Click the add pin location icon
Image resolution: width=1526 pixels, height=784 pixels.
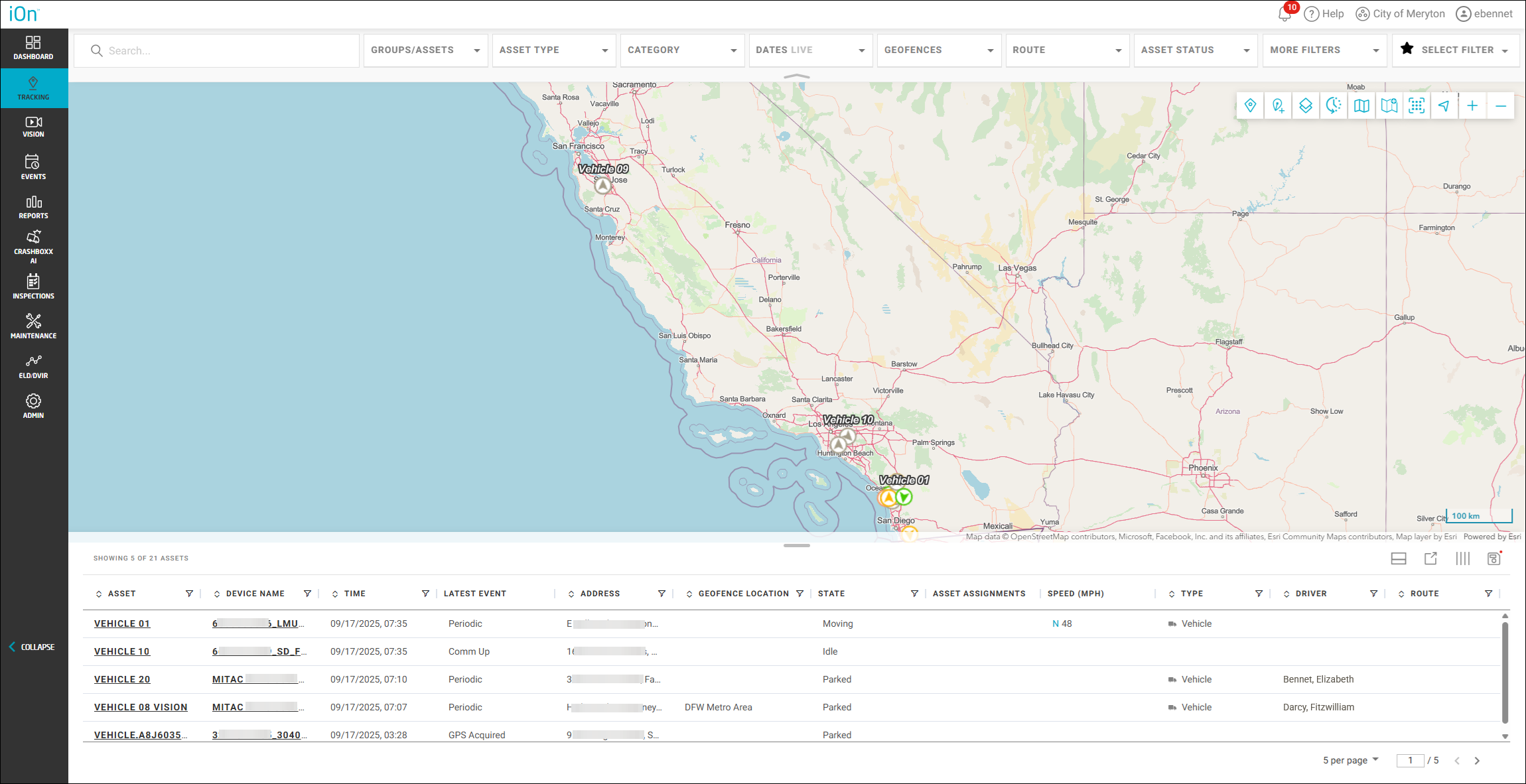[x=1278, y=105]
